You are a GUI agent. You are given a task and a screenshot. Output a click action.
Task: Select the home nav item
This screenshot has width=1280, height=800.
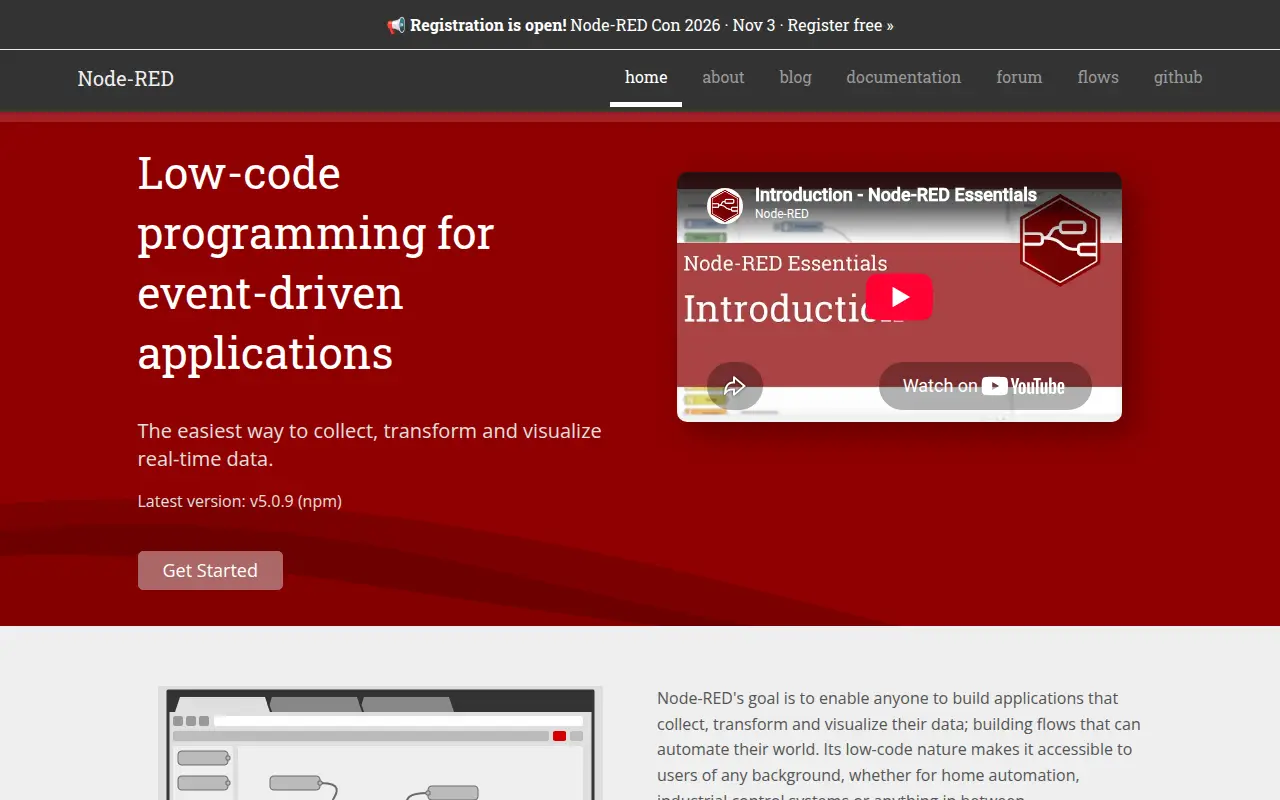(x=646, y=78)
